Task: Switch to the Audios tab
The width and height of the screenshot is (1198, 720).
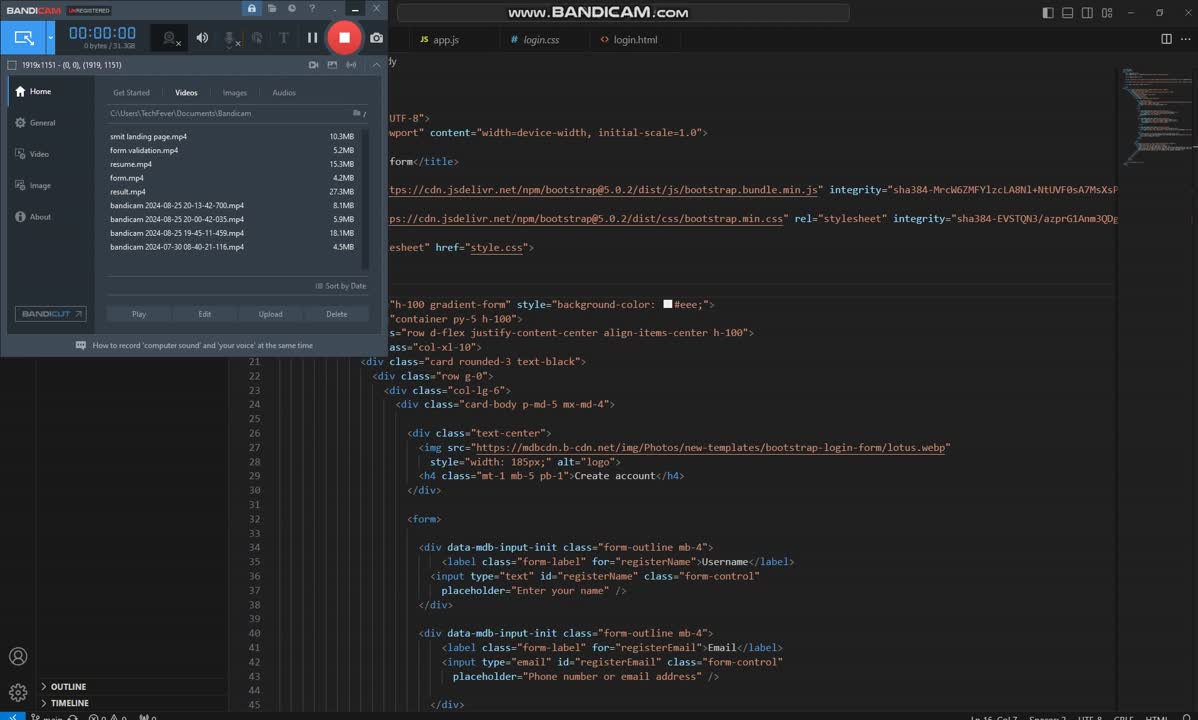Action: (x=284, y=93)
